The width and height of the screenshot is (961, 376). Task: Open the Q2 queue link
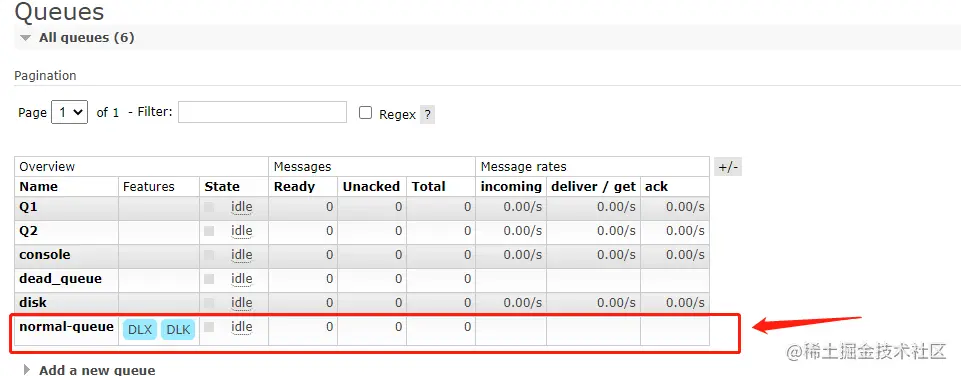click(28, 231)
